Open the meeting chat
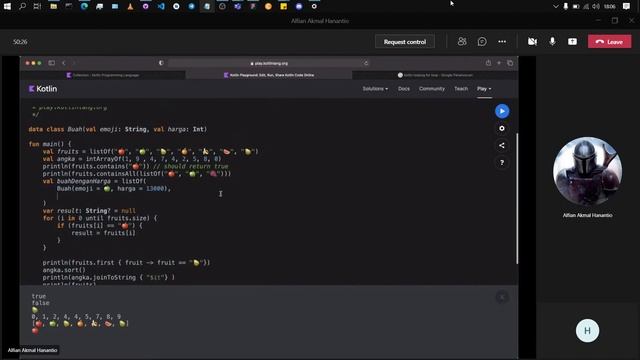640x360 pixels. (482, 42)
